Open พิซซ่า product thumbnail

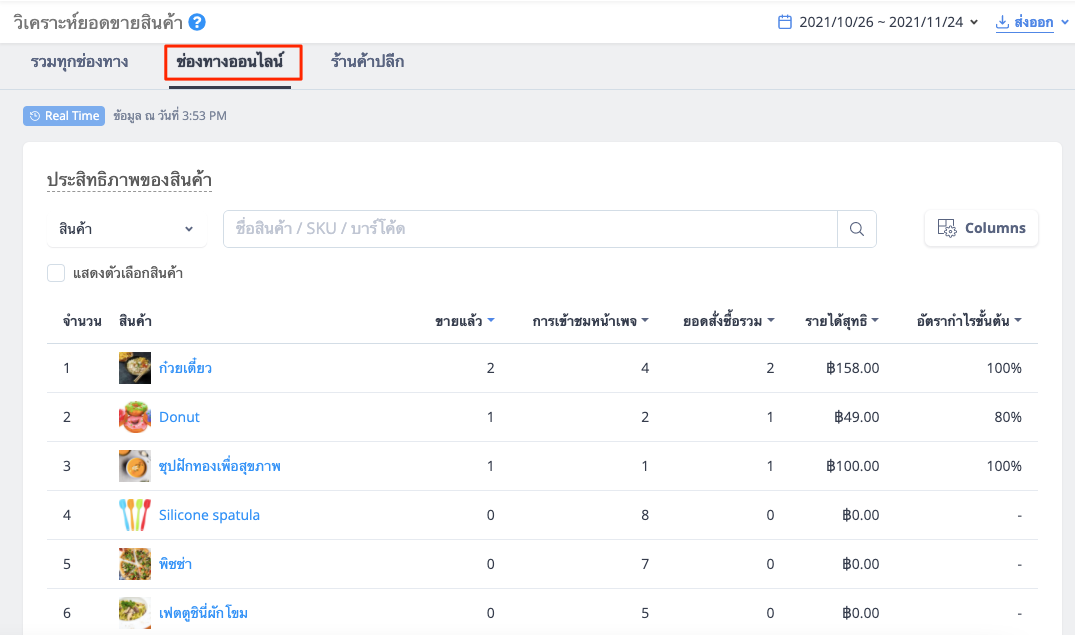point(134,564)
